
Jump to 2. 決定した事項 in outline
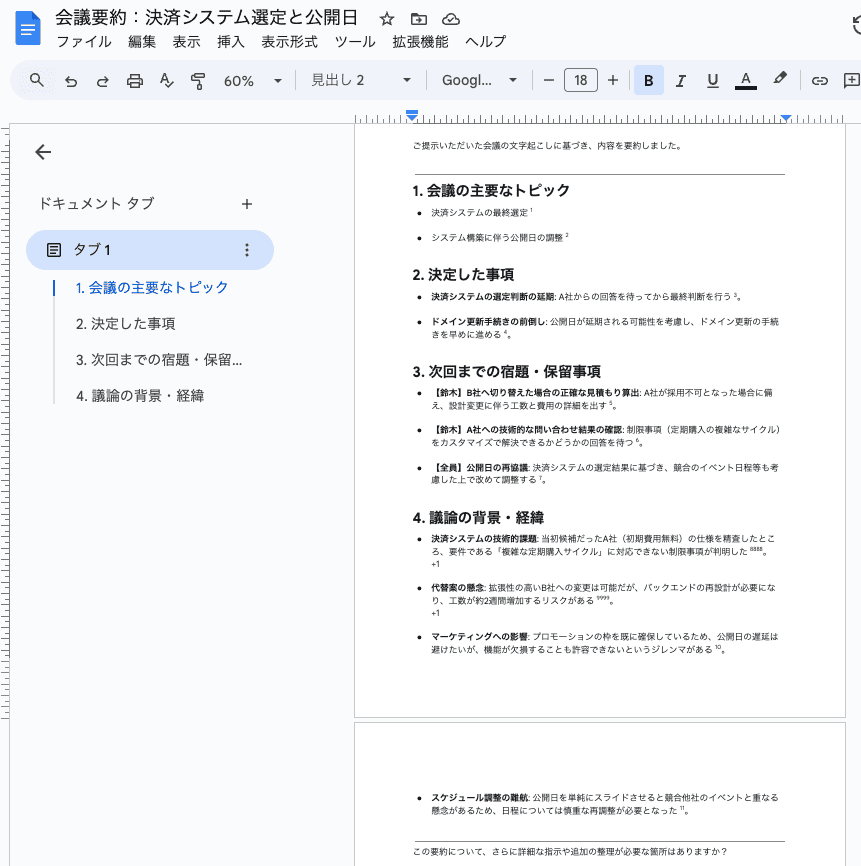(125, 324)
